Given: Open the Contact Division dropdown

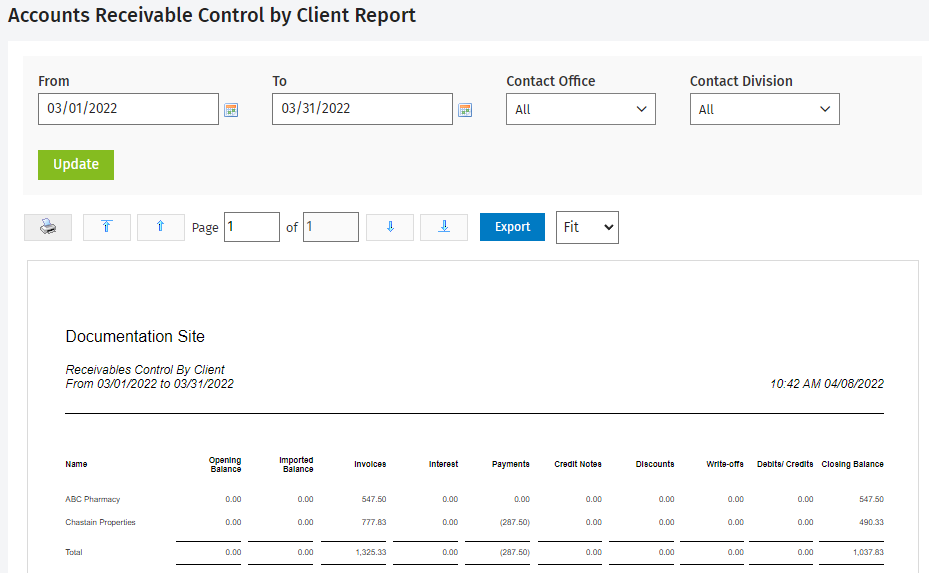Looking at the screenshot, I should [764, 109].
